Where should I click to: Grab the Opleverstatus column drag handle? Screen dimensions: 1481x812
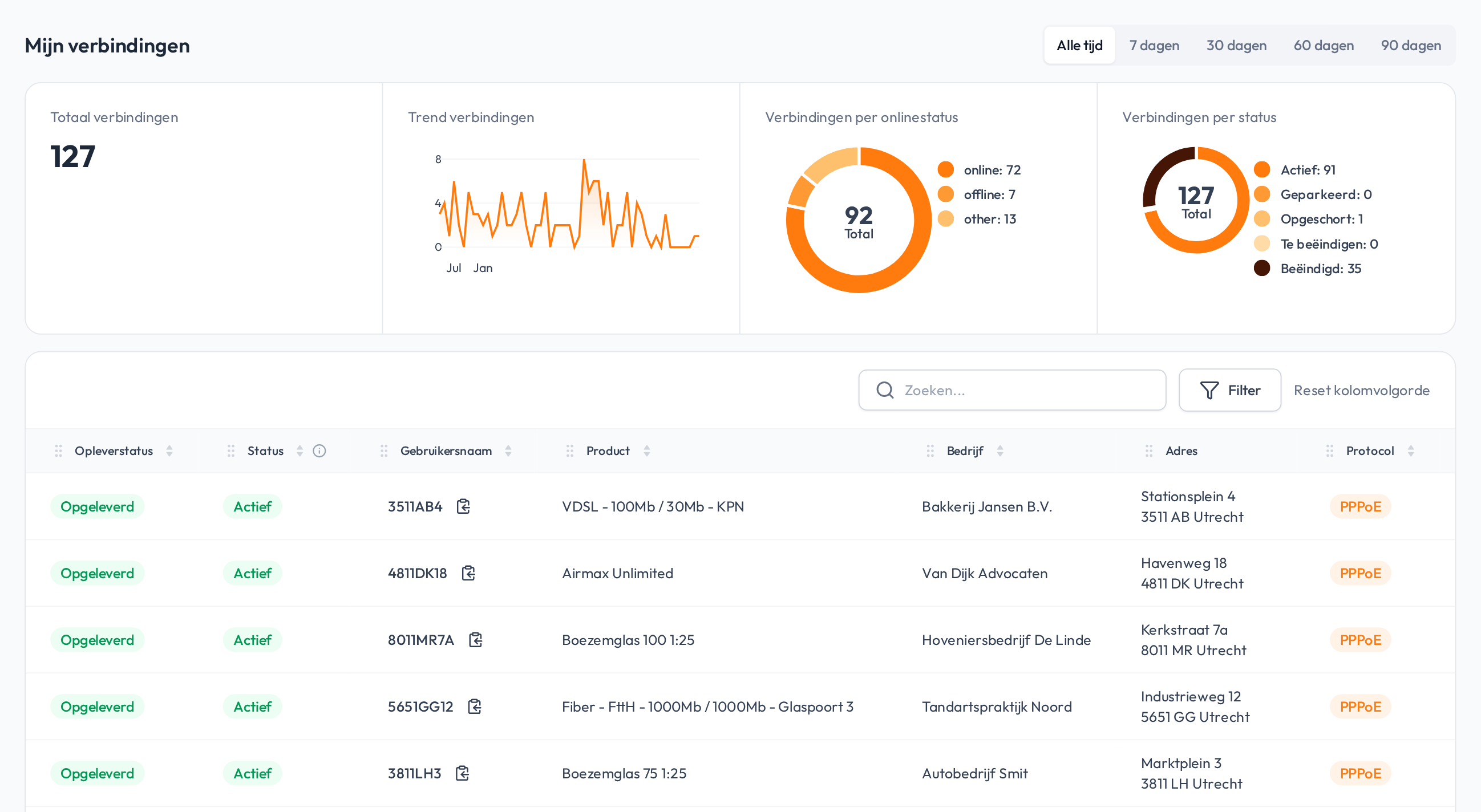58,451
